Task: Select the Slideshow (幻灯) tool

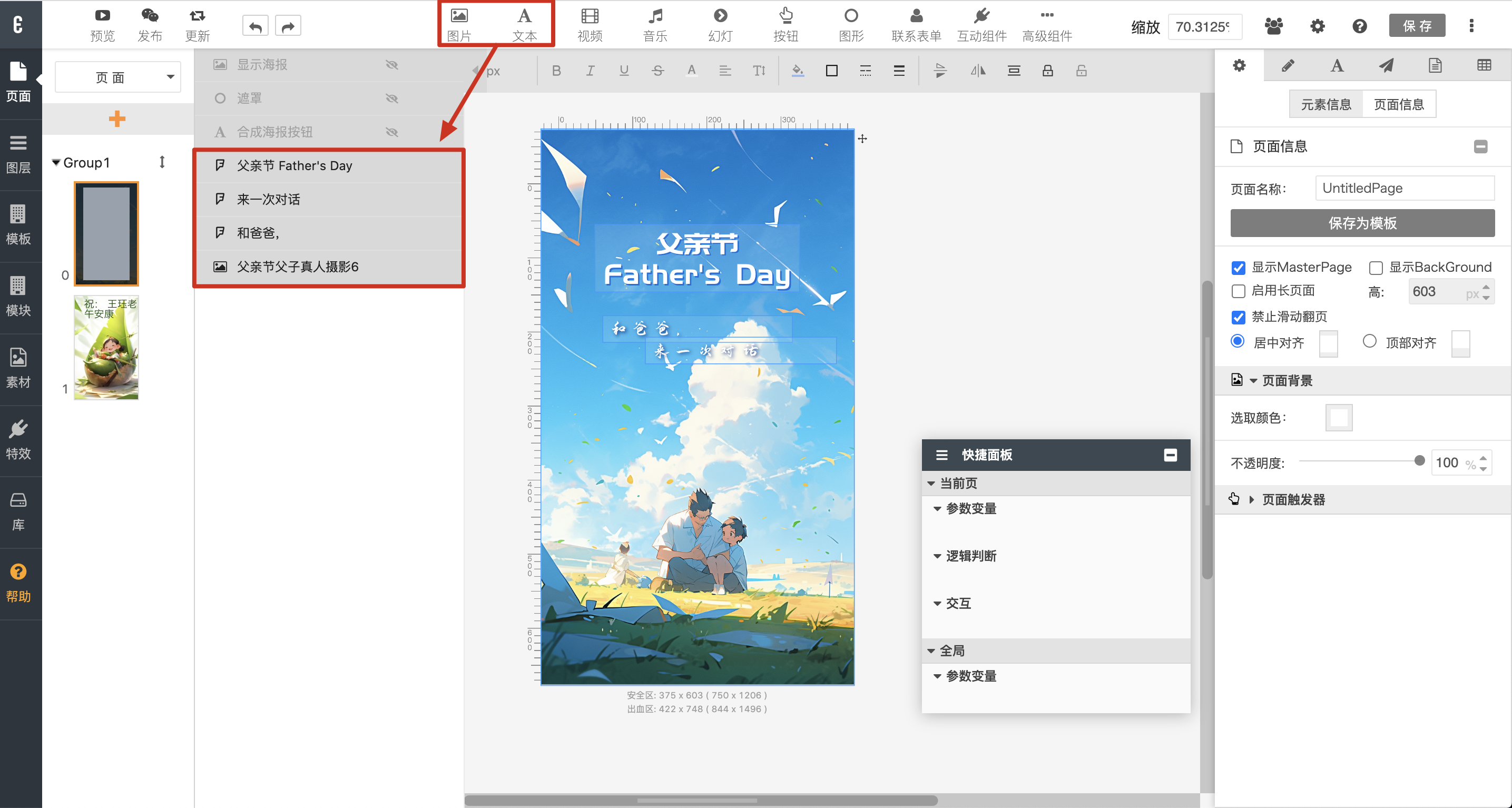Action: coord(720,24)
